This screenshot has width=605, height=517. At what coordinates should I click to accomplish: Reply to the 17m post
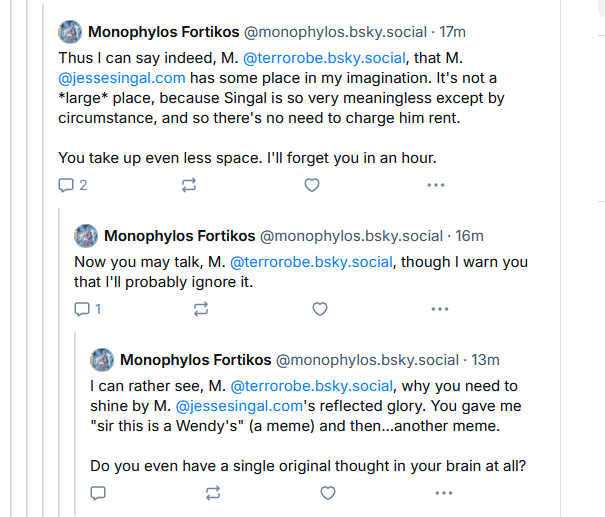72,185
